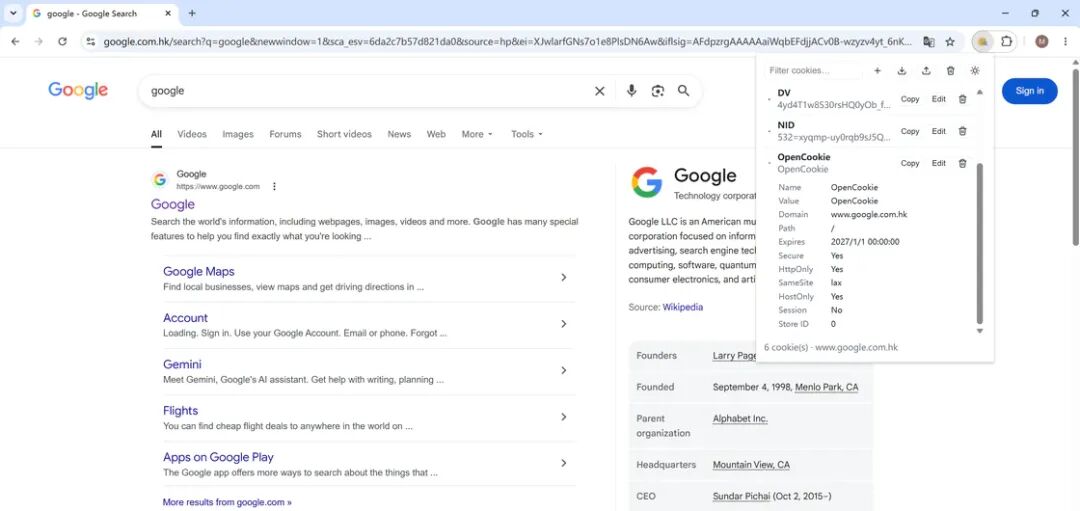Edit the OpenCookie cookie
This screenshot has width=1080, height=511.
pos(939,163)
